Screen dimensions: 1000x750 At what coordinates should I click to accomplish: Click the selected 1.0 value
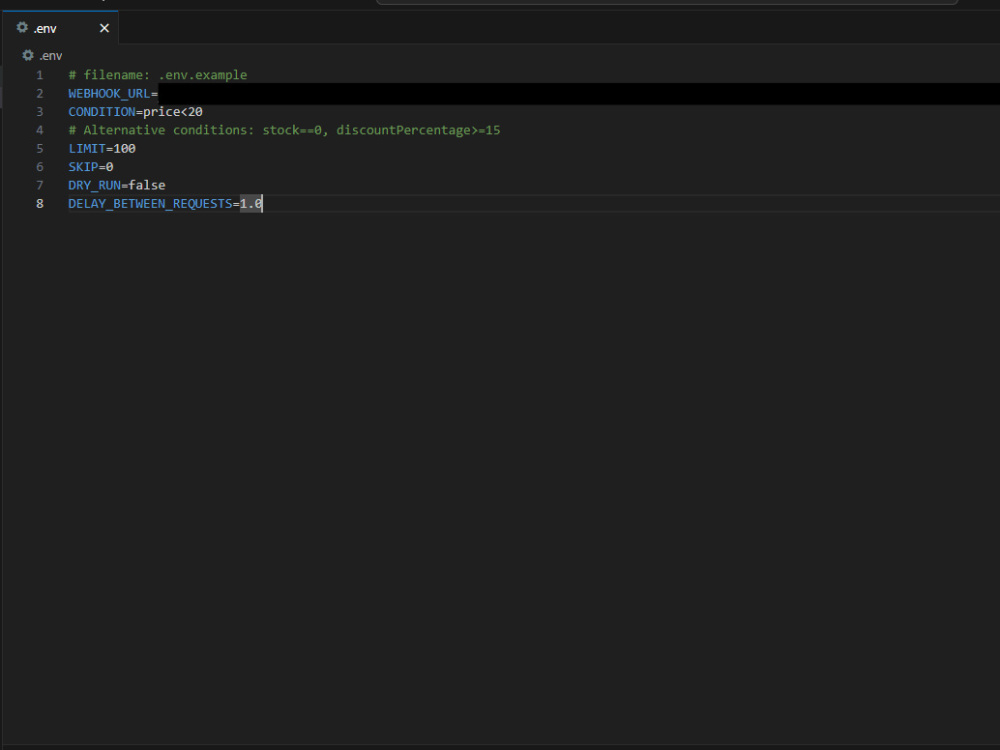251,203
